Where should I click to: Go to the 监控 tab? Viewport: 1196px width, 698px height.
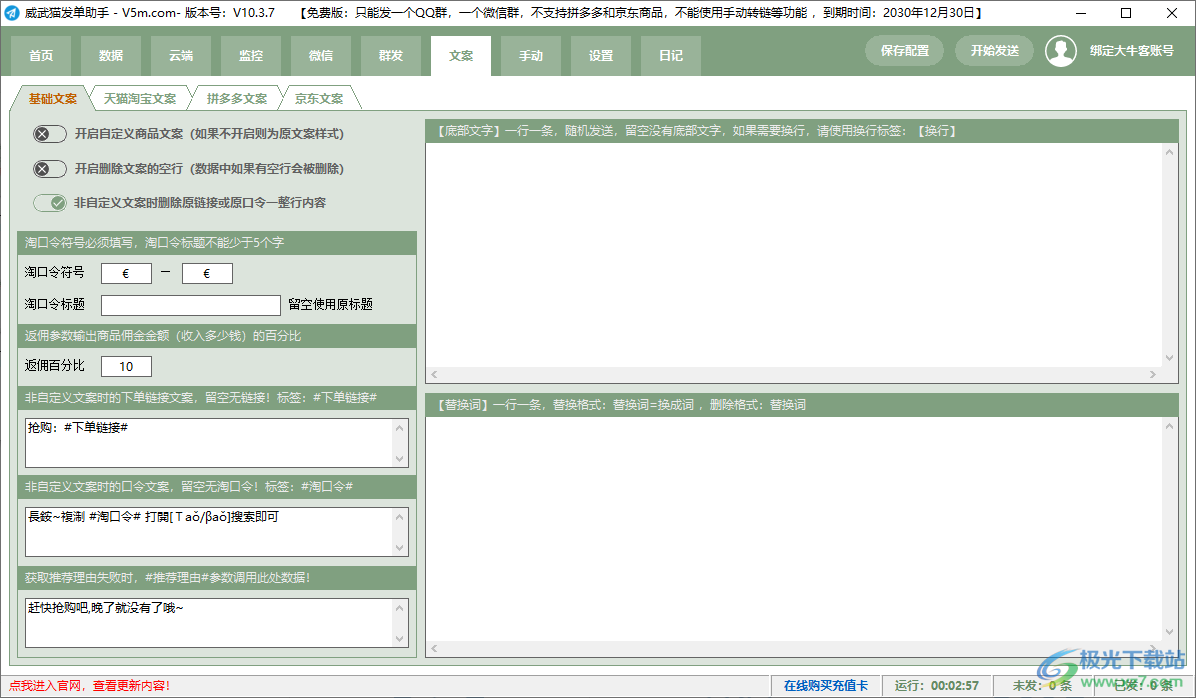pos(251,56)
